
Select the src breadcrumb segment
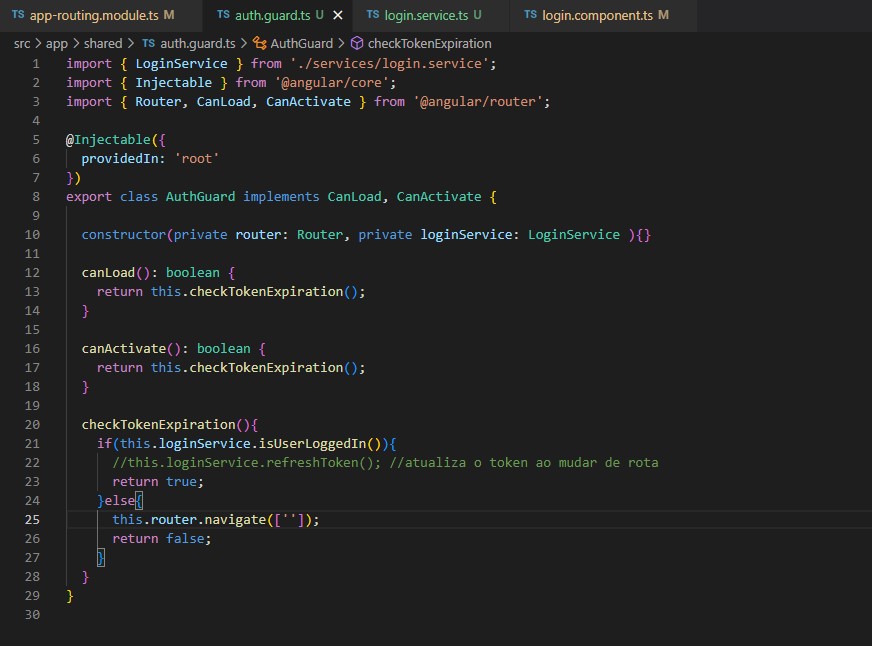tap(22, 43)
